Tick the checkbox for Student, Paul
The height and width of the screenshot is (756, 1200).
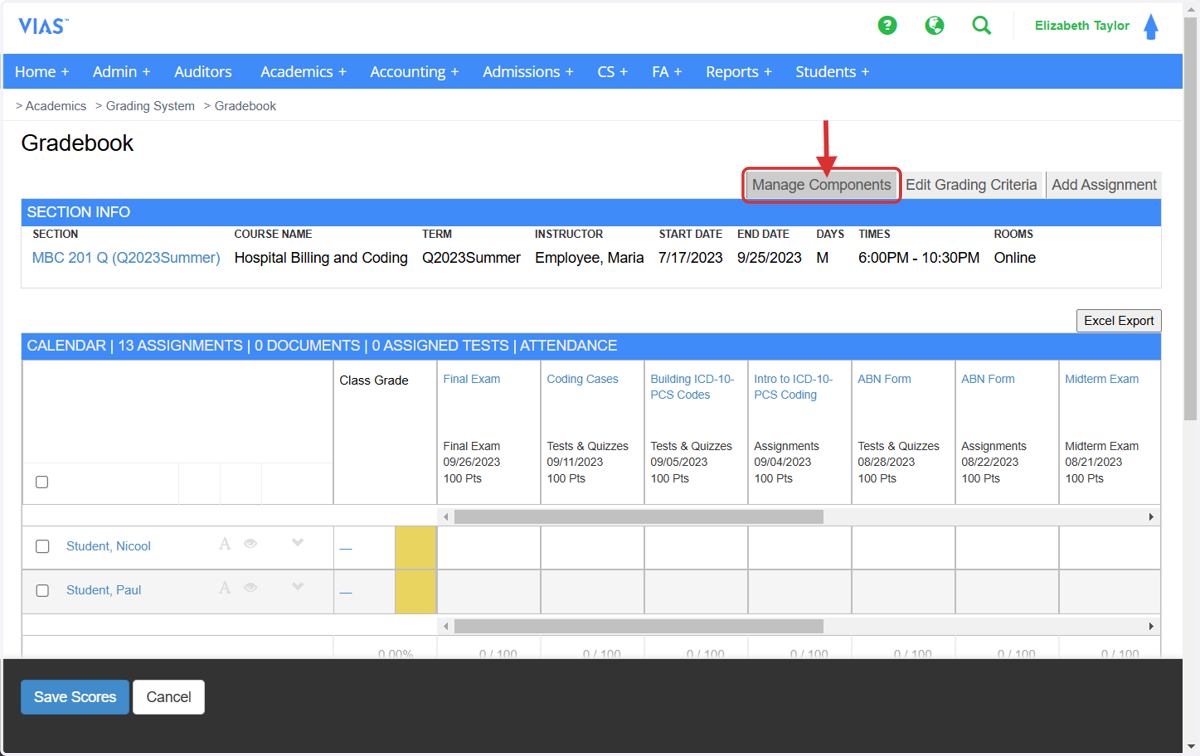[42, 590]
